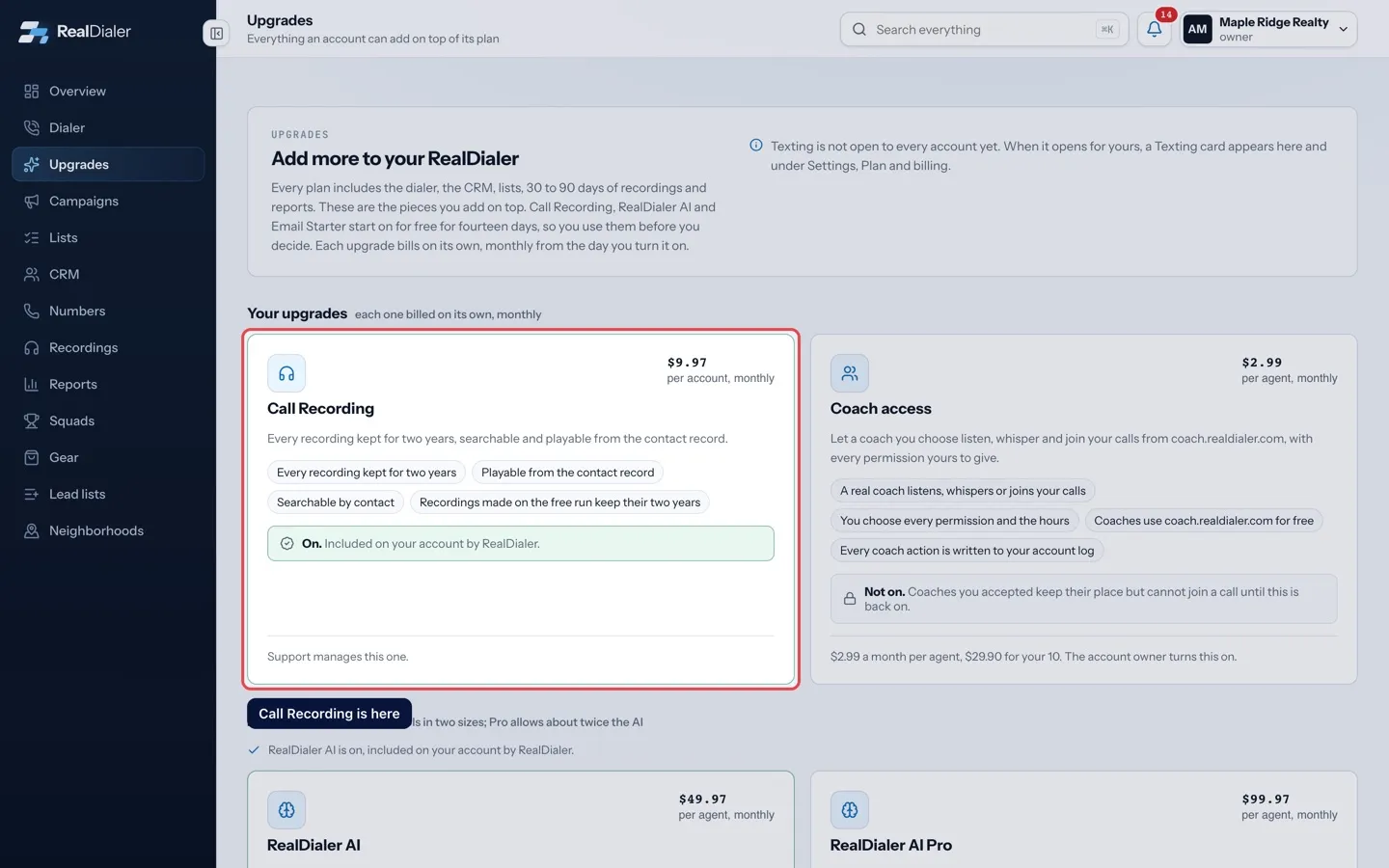Click the info icon beside Texting notice
The height and width of the screenshot is (868, 1389).
click(x=756, y=146)
